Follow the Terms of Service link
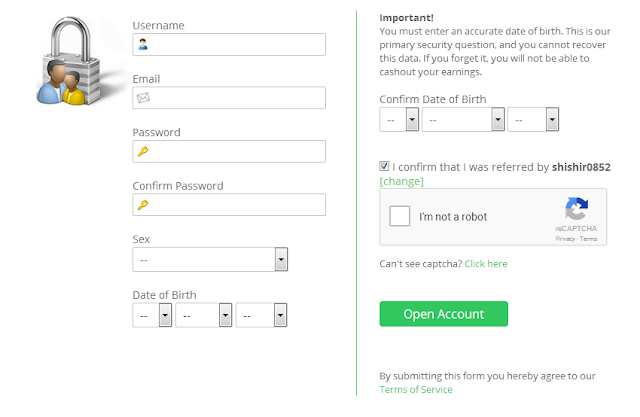The image size is (640, 417). 415,390
